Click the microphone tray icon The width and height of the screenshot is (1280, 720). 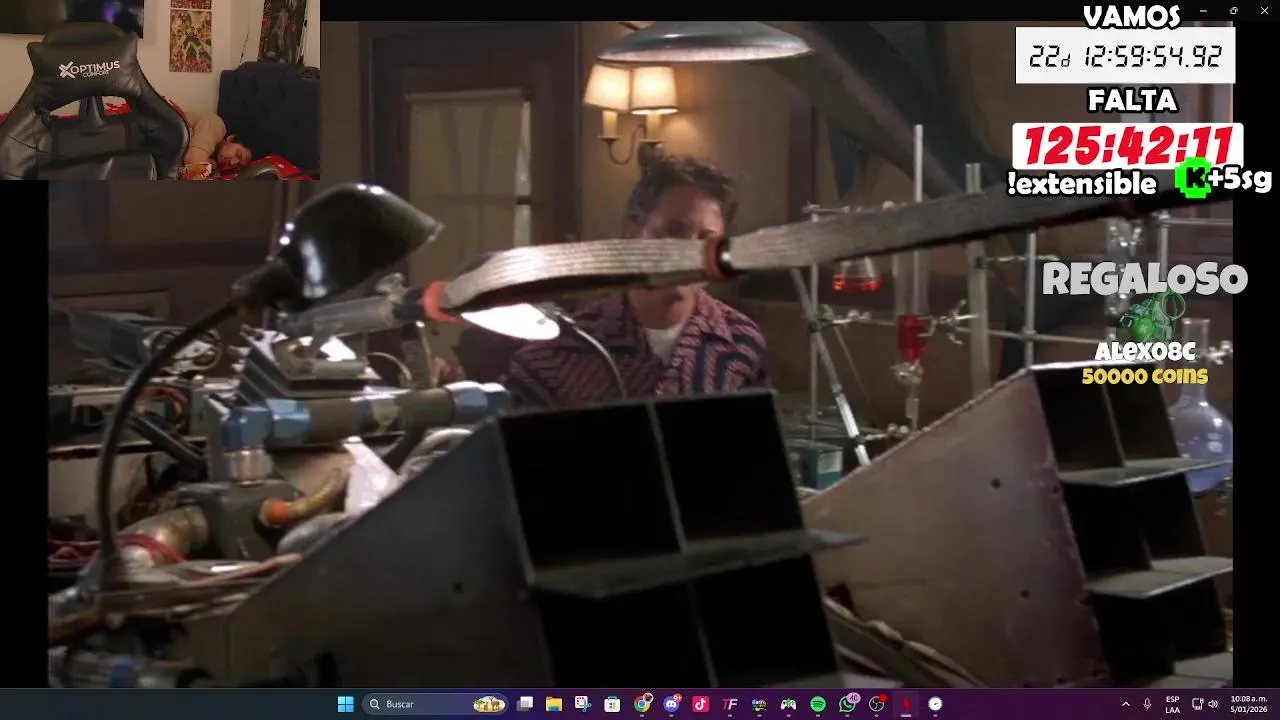[x=1147, y=704]
